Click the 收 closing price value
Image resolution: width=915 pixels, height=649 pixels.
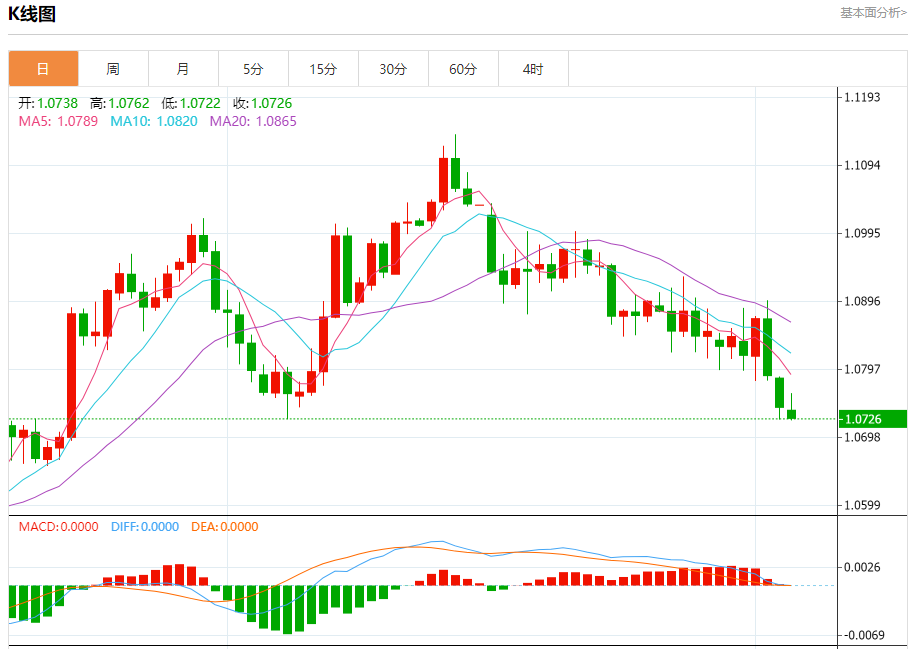coord(272,103)
